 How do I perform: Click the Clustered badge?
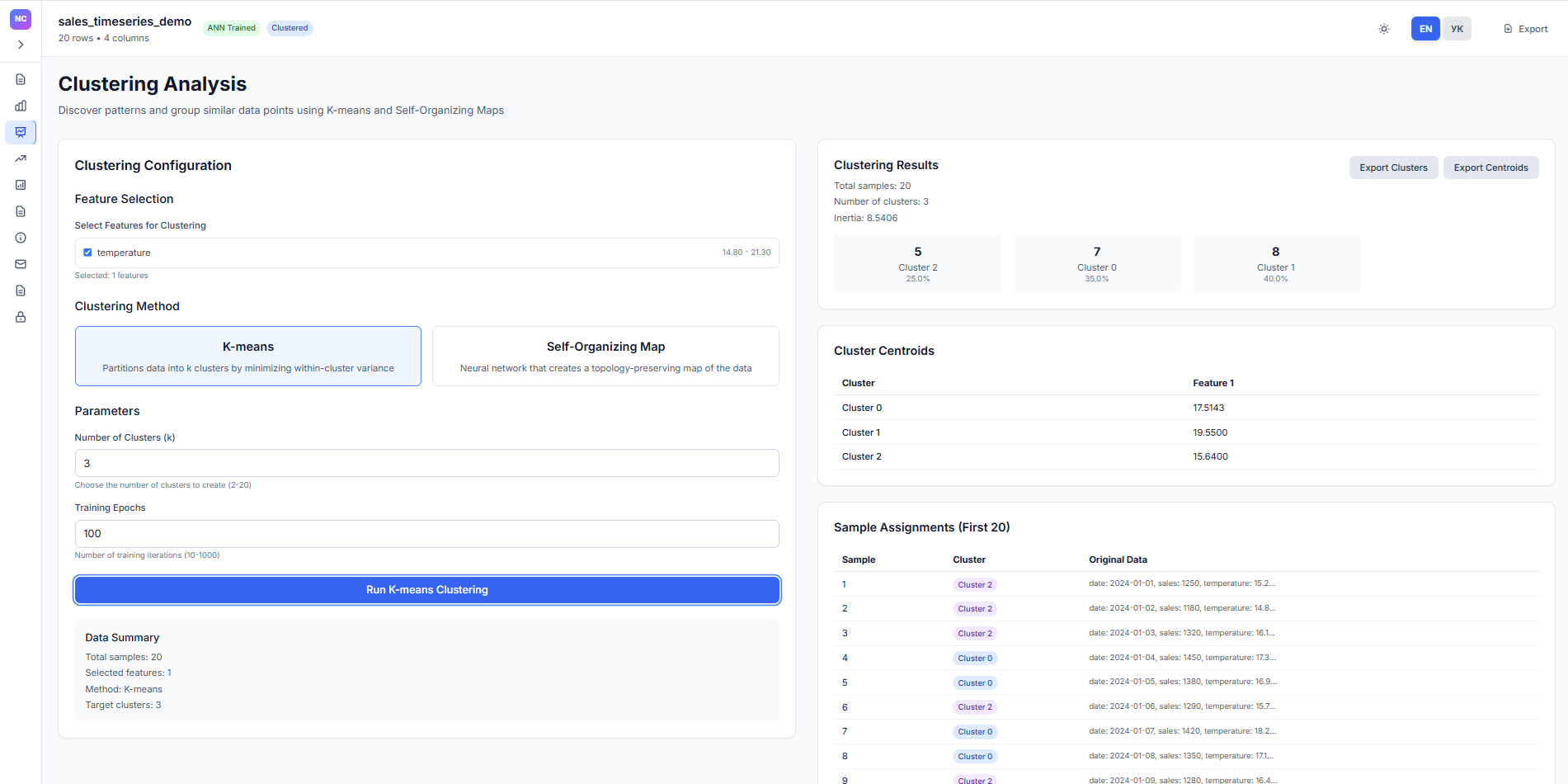[x=290, y=28]
